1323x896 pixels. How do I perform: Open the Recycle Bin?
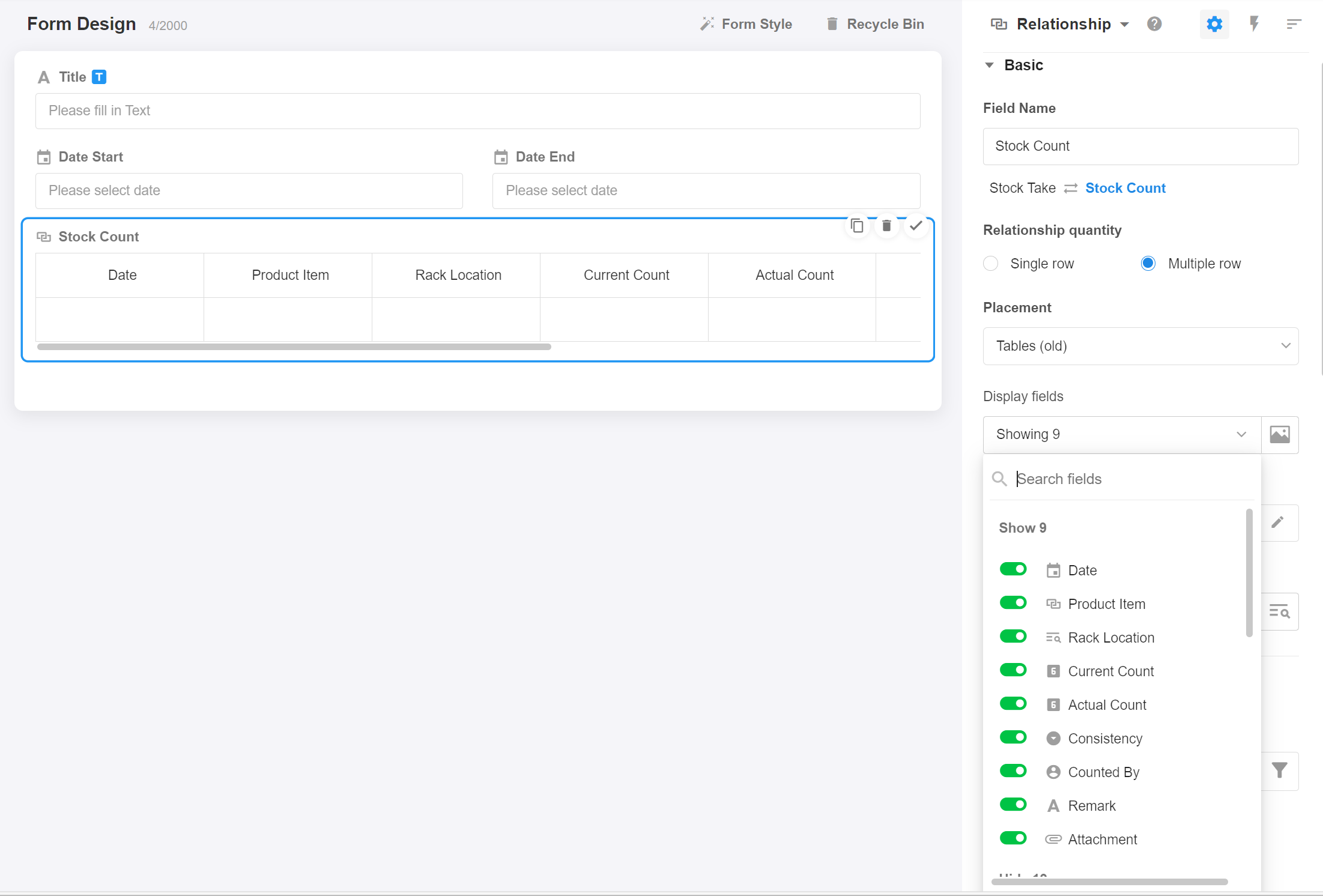click(875, 24)
